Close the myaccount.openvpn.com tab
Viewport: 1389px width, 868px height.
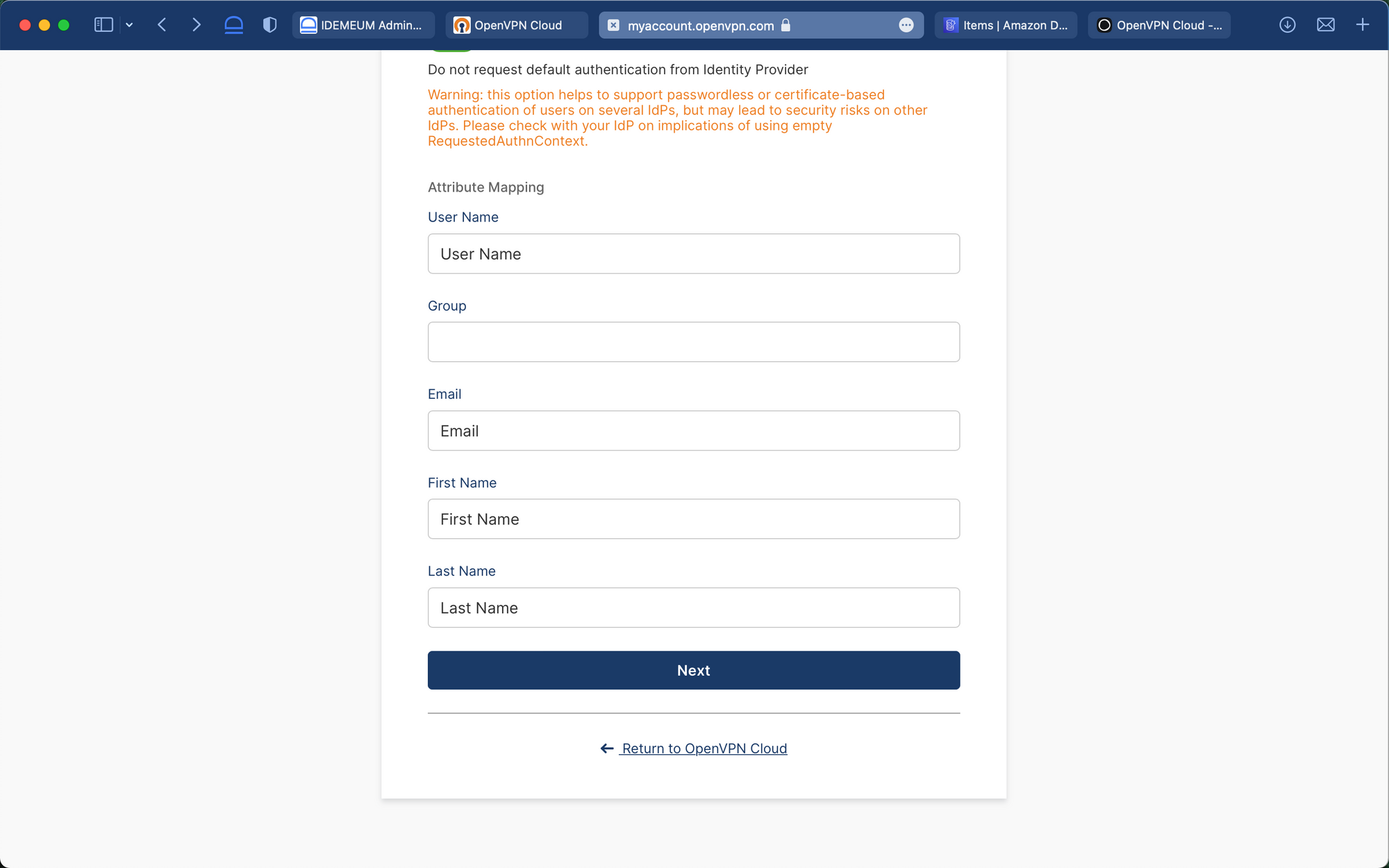pyautogui.click(x=613, y=25)
